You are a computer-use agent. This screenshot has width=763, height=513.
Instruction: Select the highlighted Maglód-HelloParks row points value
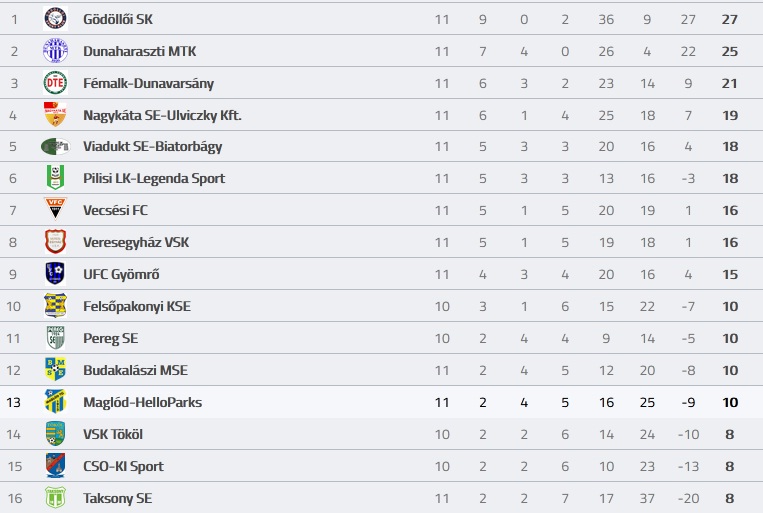pyautogui.click(x=730, y=403)
